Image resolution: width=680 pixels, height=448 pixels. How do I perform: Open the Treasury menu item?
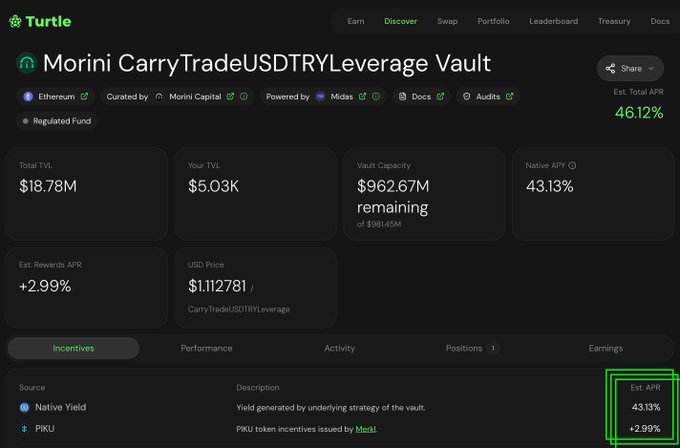pyautogui.click(x=614, y=21)
